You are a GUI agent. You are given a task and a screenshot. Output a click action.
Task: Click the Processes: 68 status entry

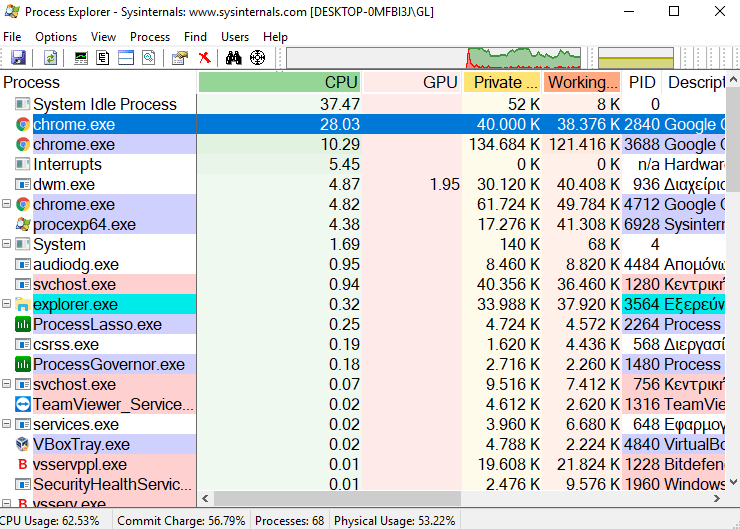point(289,521)
